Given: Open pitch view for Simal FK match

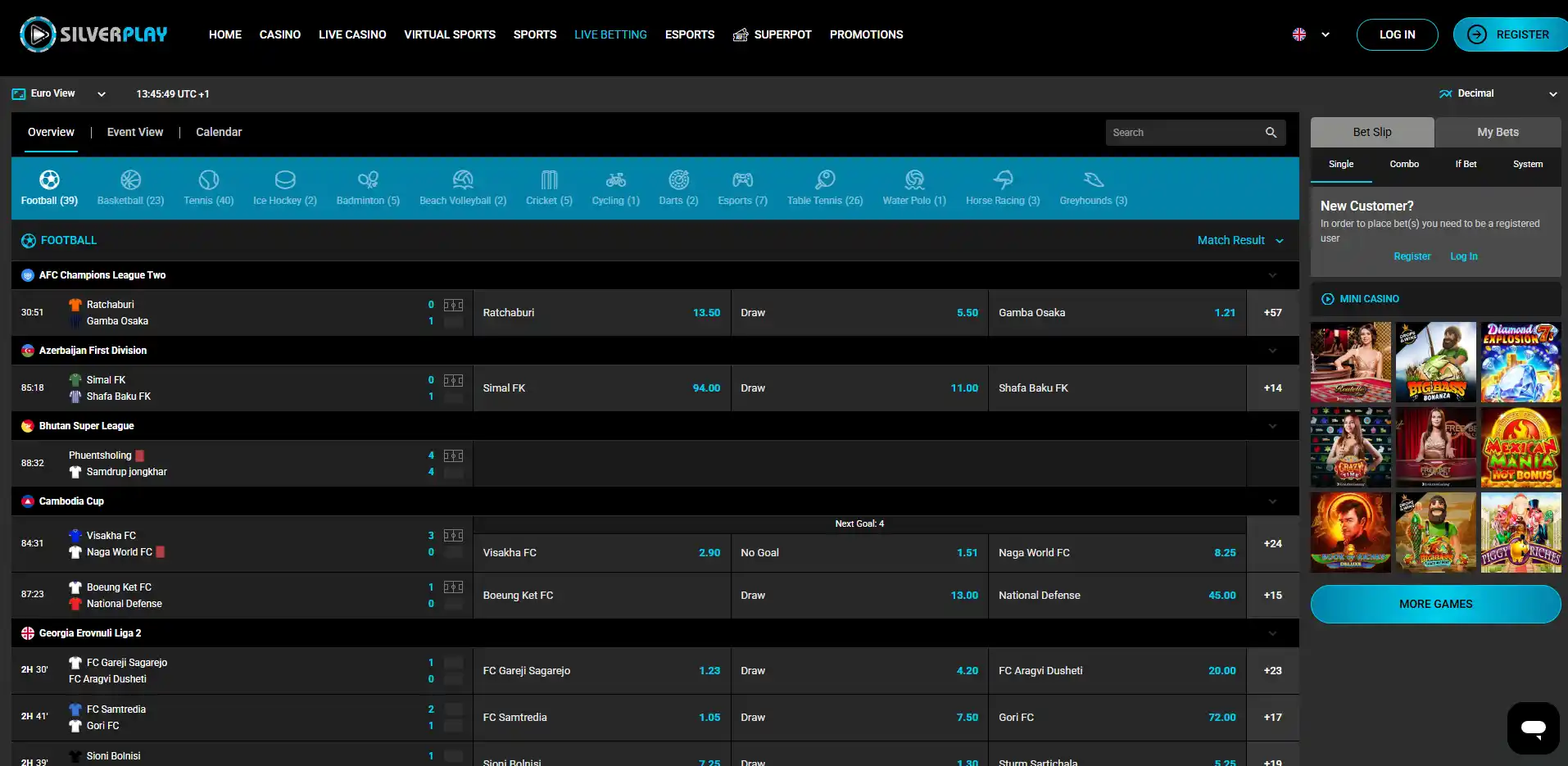Looking at the screenshot, I should coord(453,380).
